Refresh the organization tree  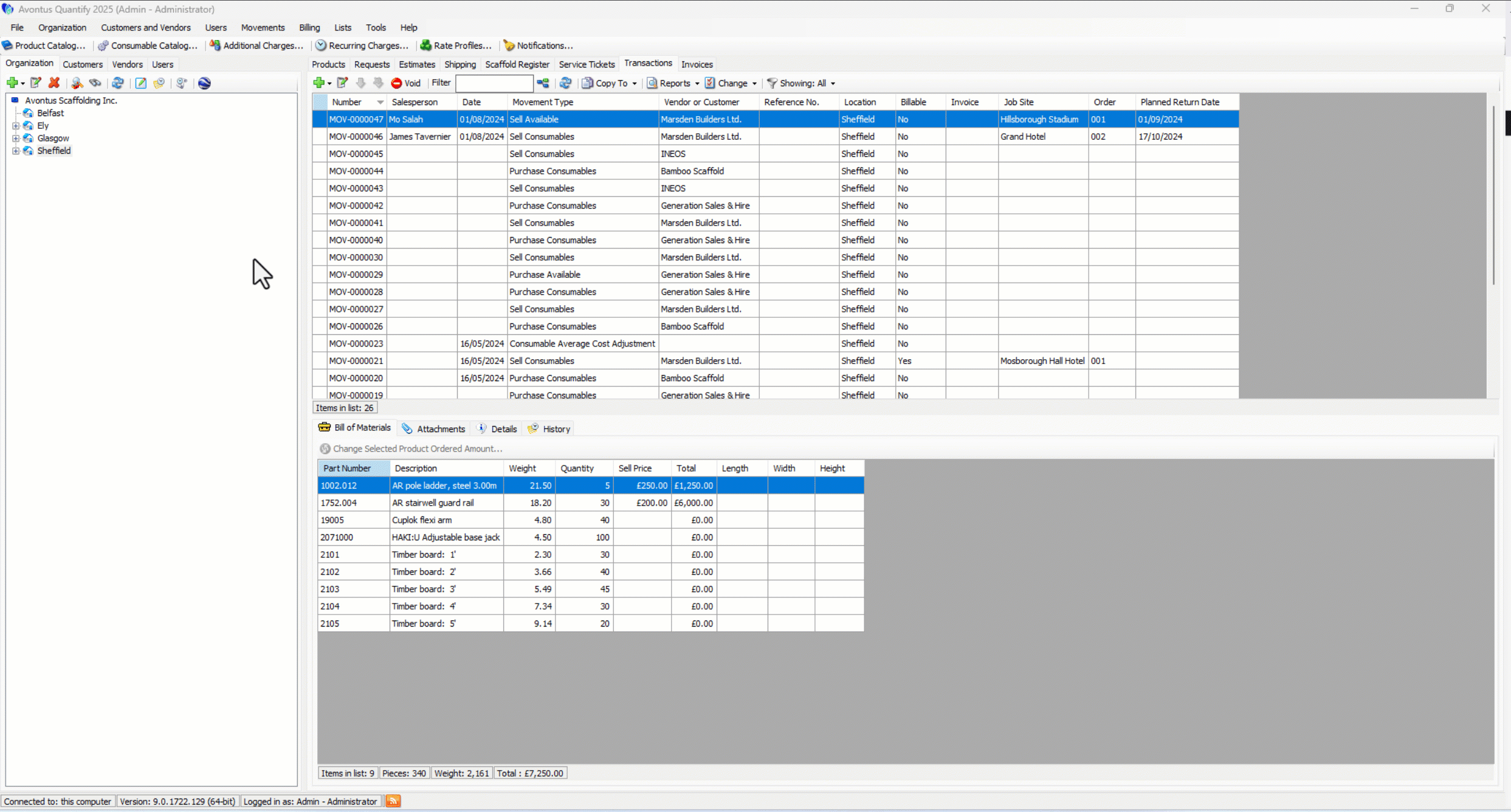pos(118,83)
